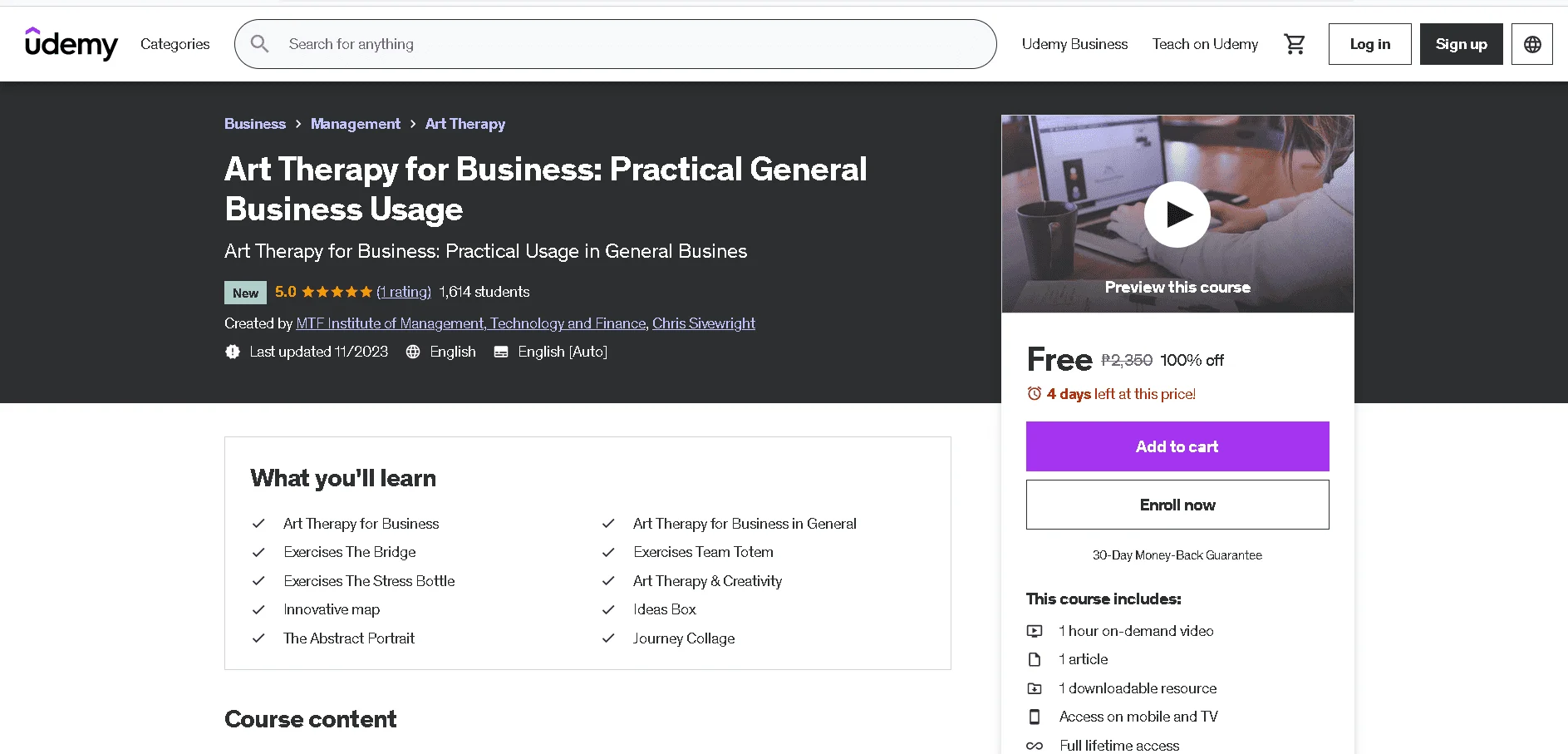Play the course preview video
Image resolution: width=1568 pixels, height=754 pixels.
1177,214
